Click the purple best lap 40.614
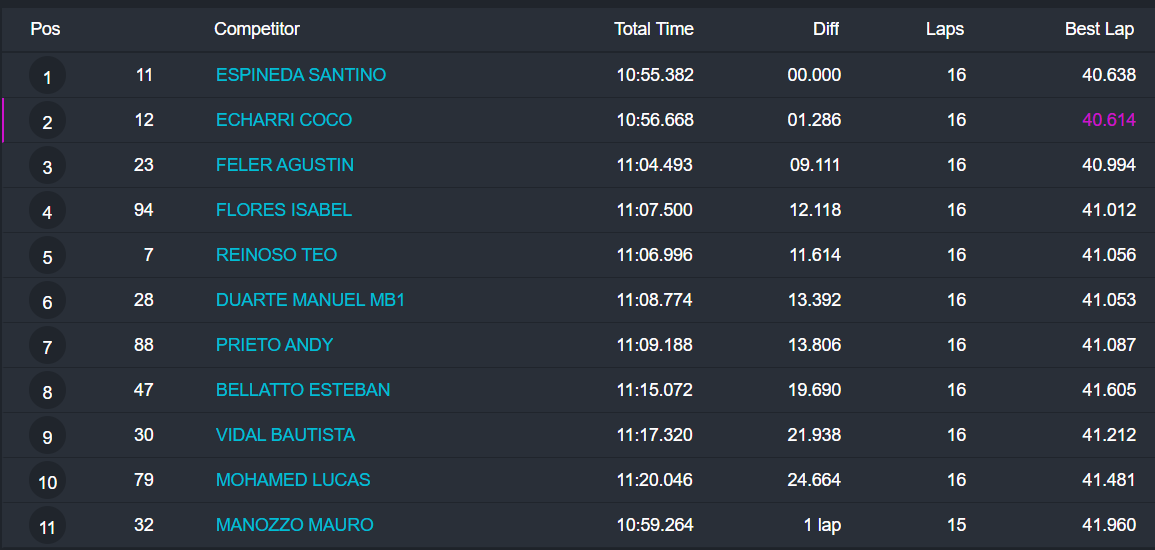This screenshot has width=1155, height=550. (1108, 120)
